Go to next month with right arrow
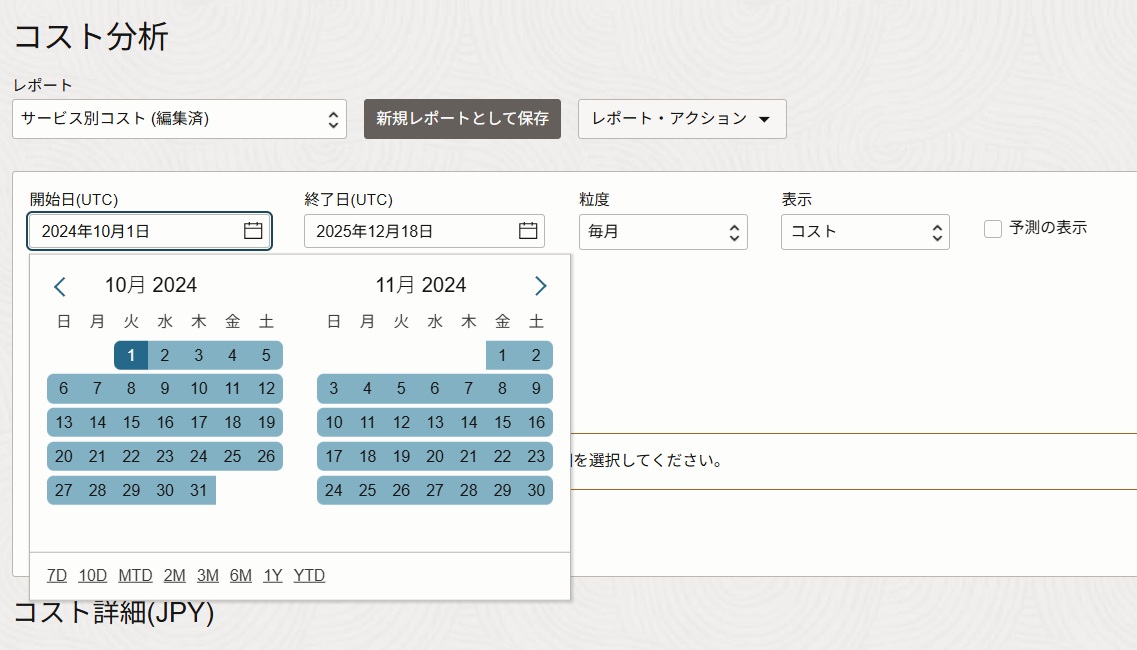Image resolution: width=1137 pixels, height=650 pixels. (x=540, y=286)
